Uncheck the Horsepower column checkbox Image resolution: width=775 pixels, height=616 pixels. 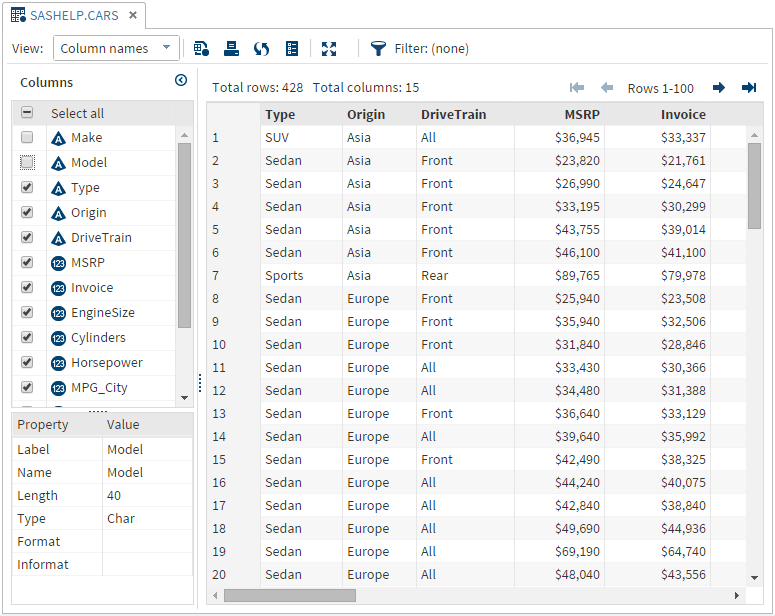tap(27, 363)
